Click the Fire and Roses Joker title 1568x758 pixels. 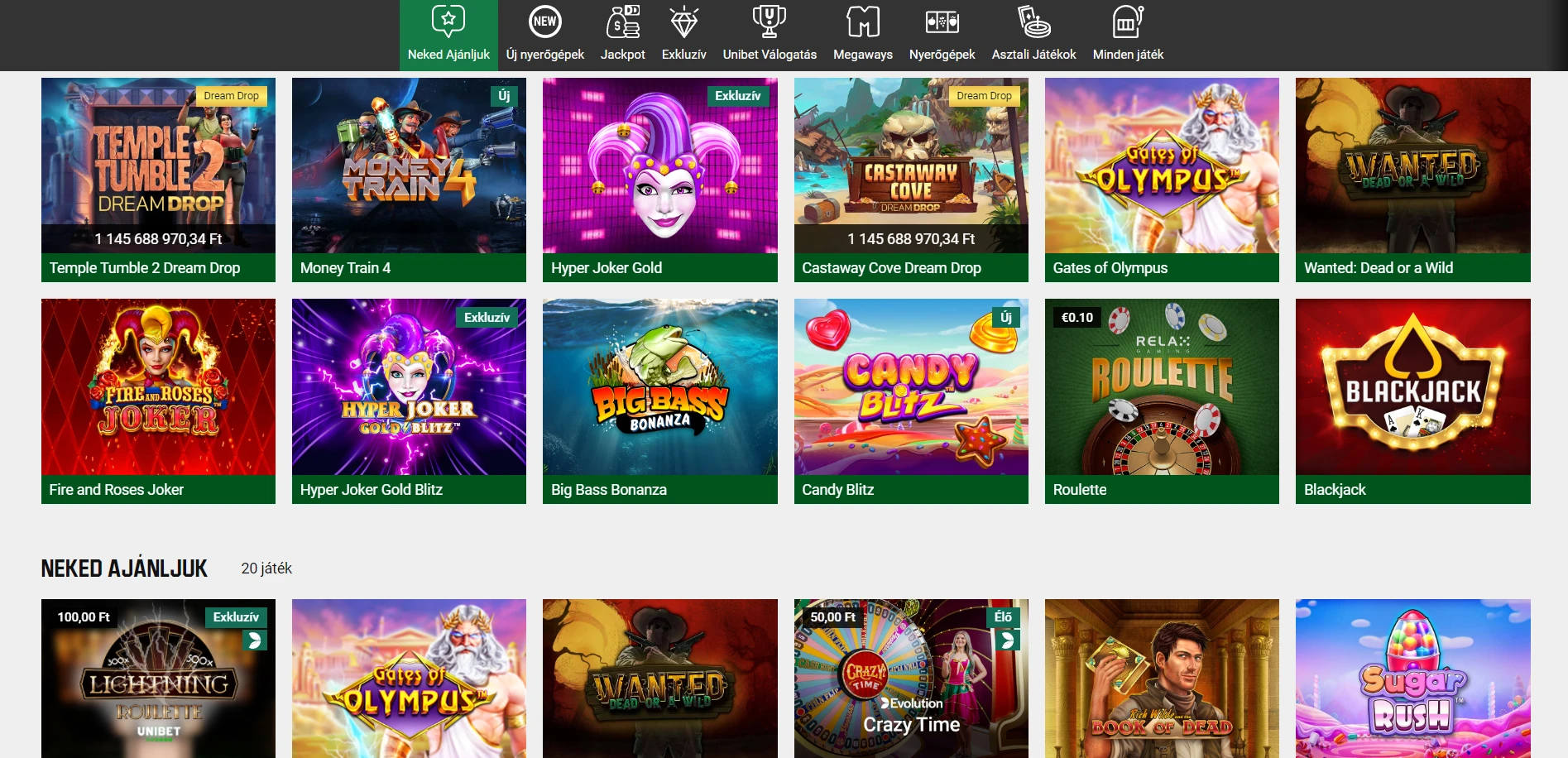[116, 490]
